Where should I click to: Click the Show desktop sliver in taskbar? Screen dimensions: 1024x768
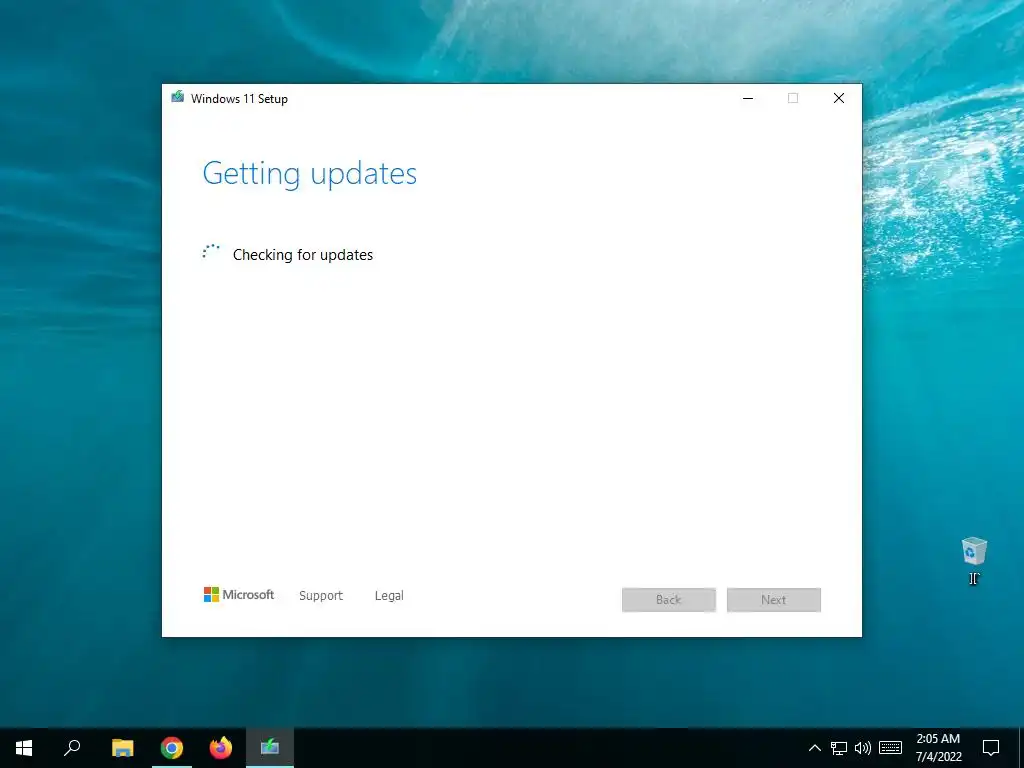[1021, 748]
